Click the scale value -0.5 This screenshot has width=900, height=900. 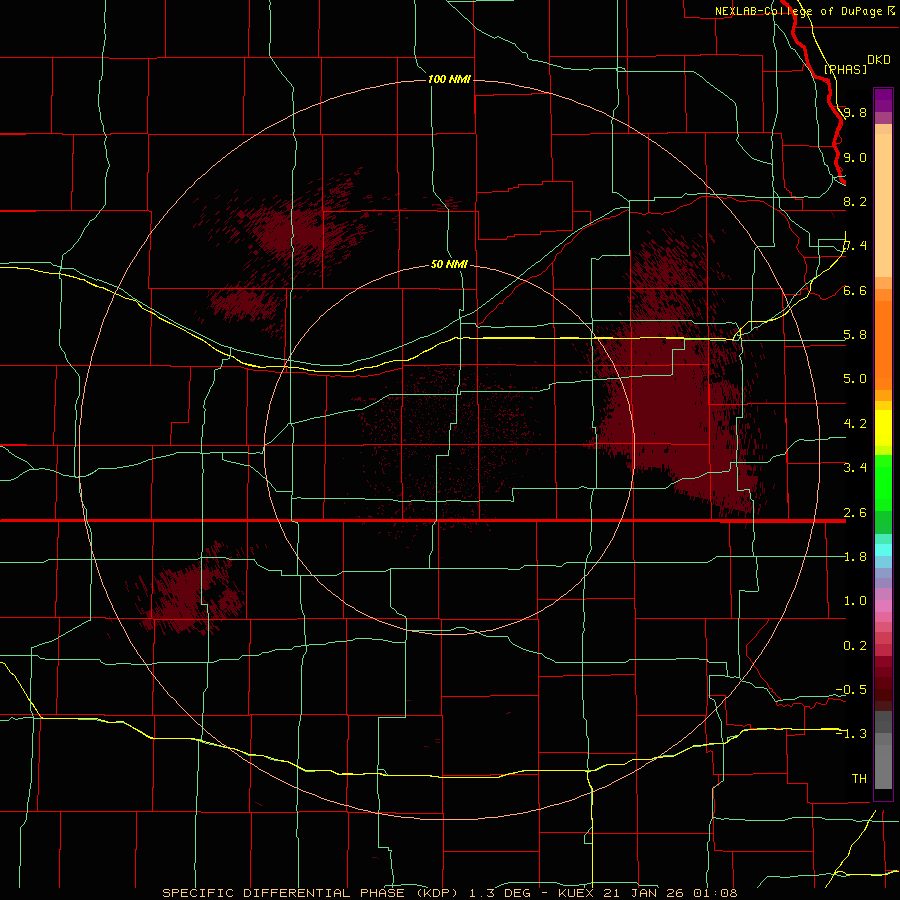tap(851, 690)
